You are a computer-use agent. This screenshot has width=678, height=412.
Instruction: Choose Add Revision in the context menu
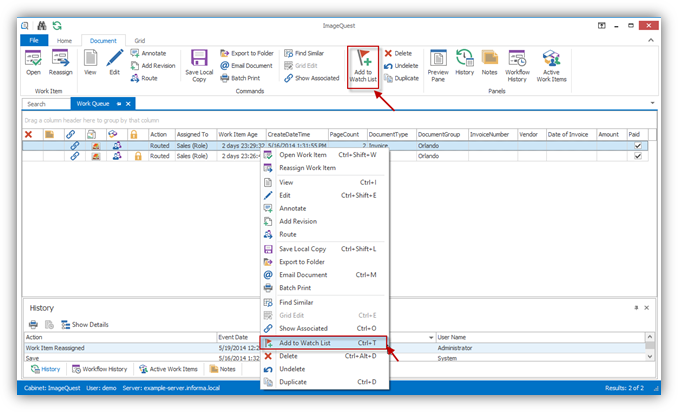[x=324, y=221]
